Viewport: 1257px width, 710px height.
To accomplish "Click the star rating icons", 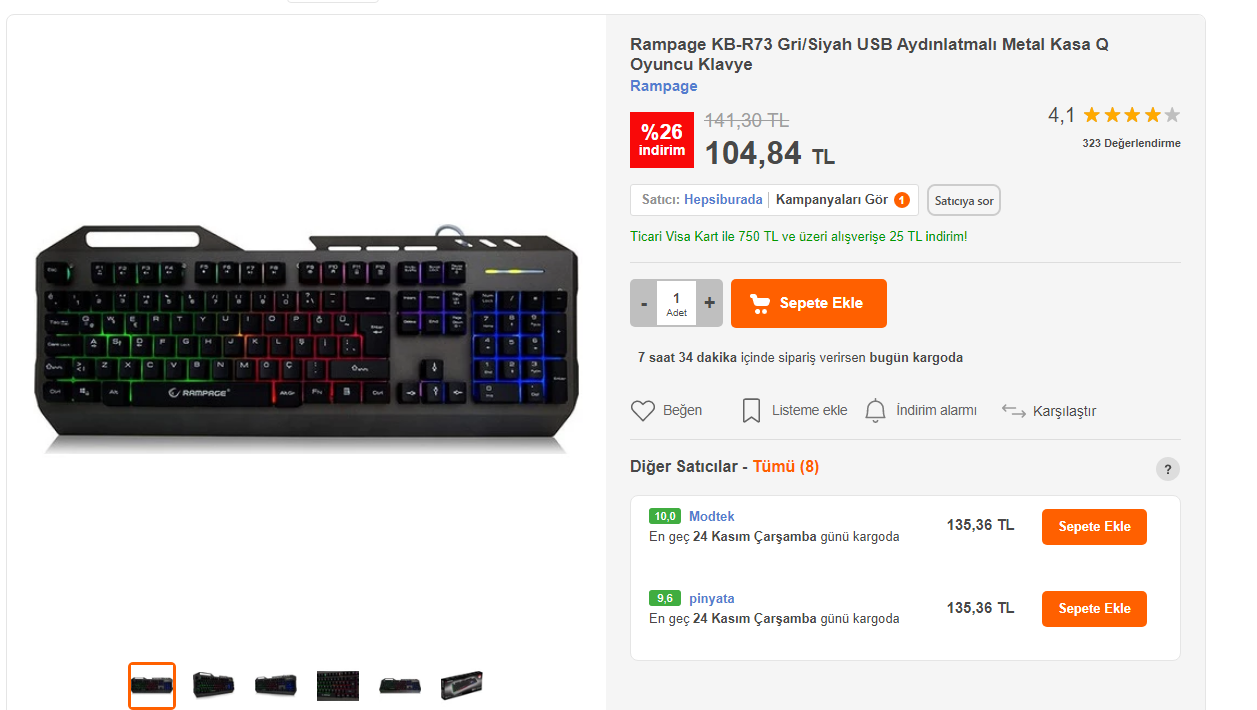I will tap(1131, 115).
